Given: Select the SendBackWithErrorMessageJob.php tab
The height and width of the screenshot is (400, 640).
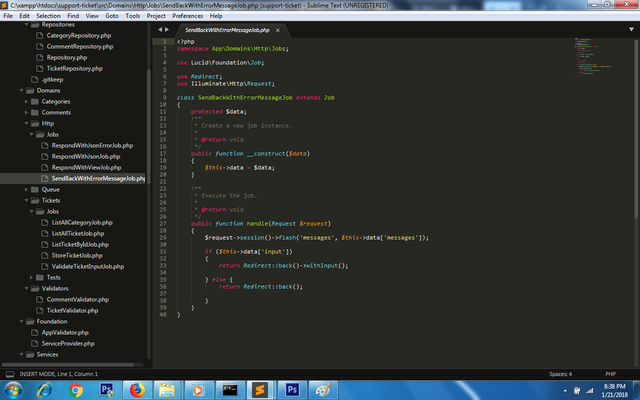Looking at the screenshot, I should click(227, 30).
